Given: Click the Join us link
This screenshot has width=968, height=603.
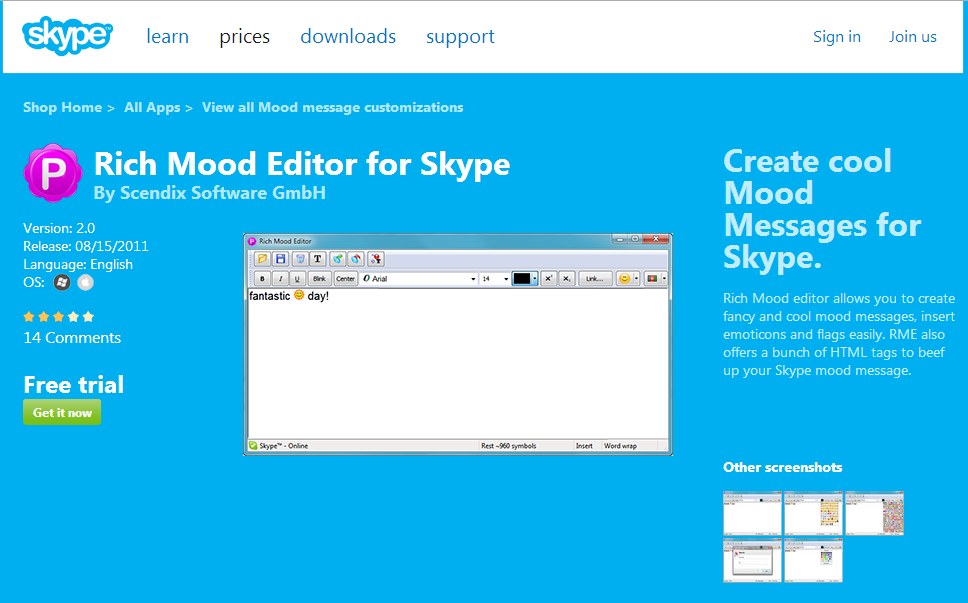Looking at the screenshot, I should click(x=912, y=36).
